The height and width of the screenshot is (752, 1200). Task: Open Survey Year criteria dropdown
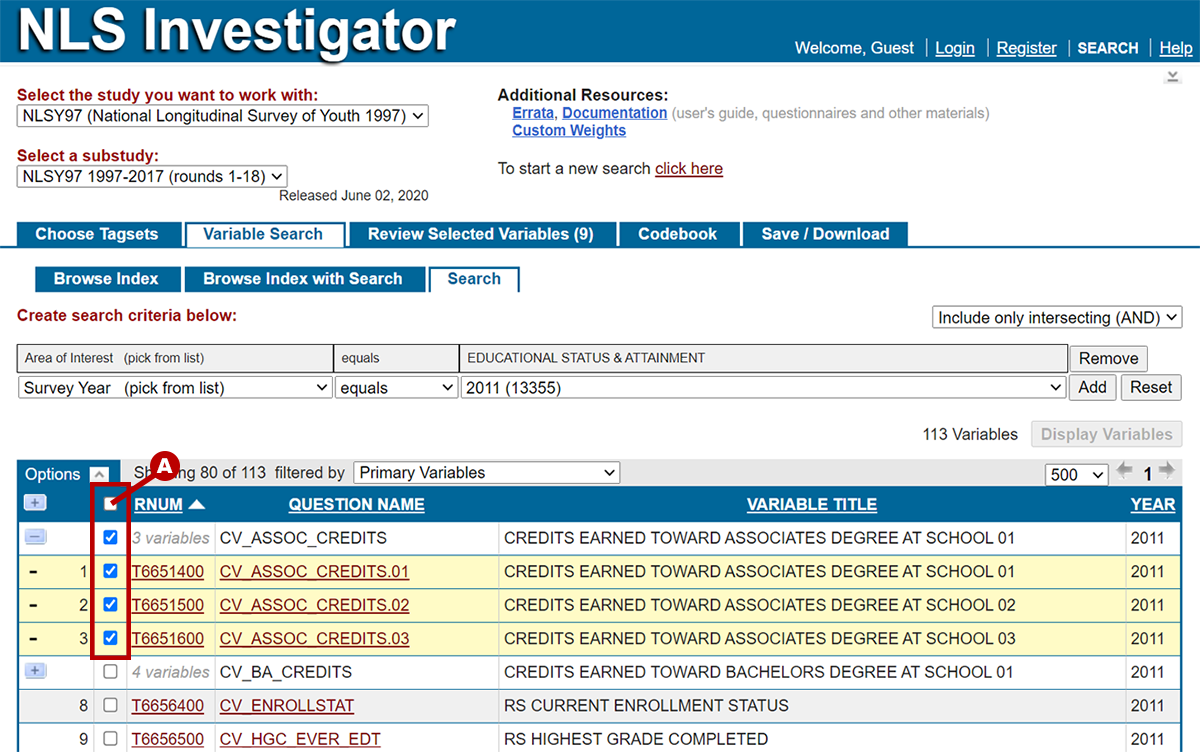[175, 388]
